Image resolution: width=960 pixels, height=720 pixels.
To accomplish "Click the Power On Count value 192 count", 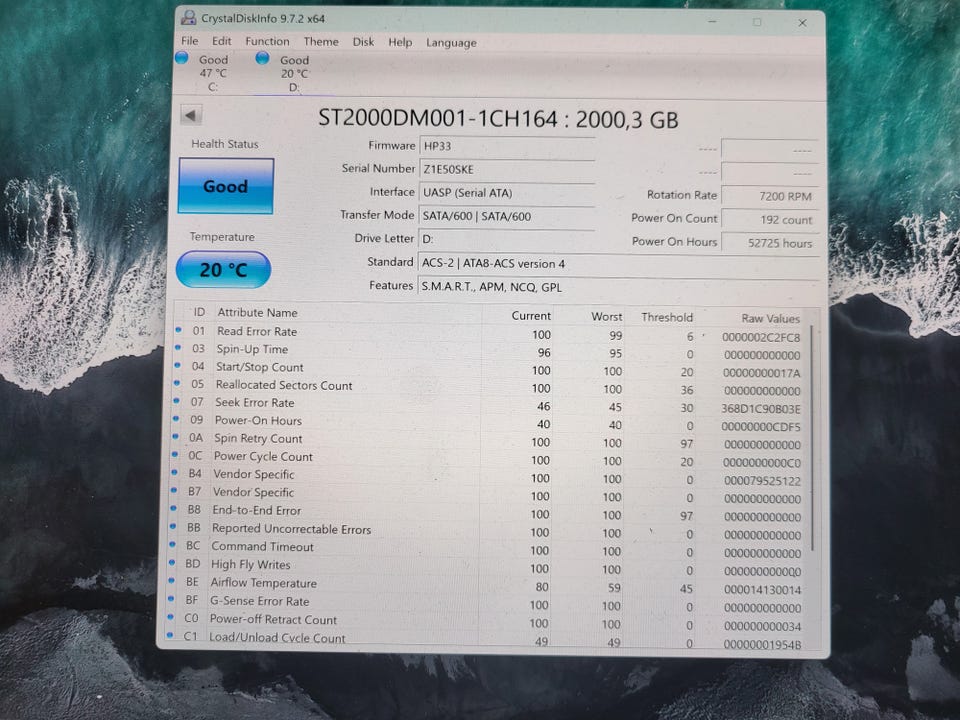I will [770, 219].
